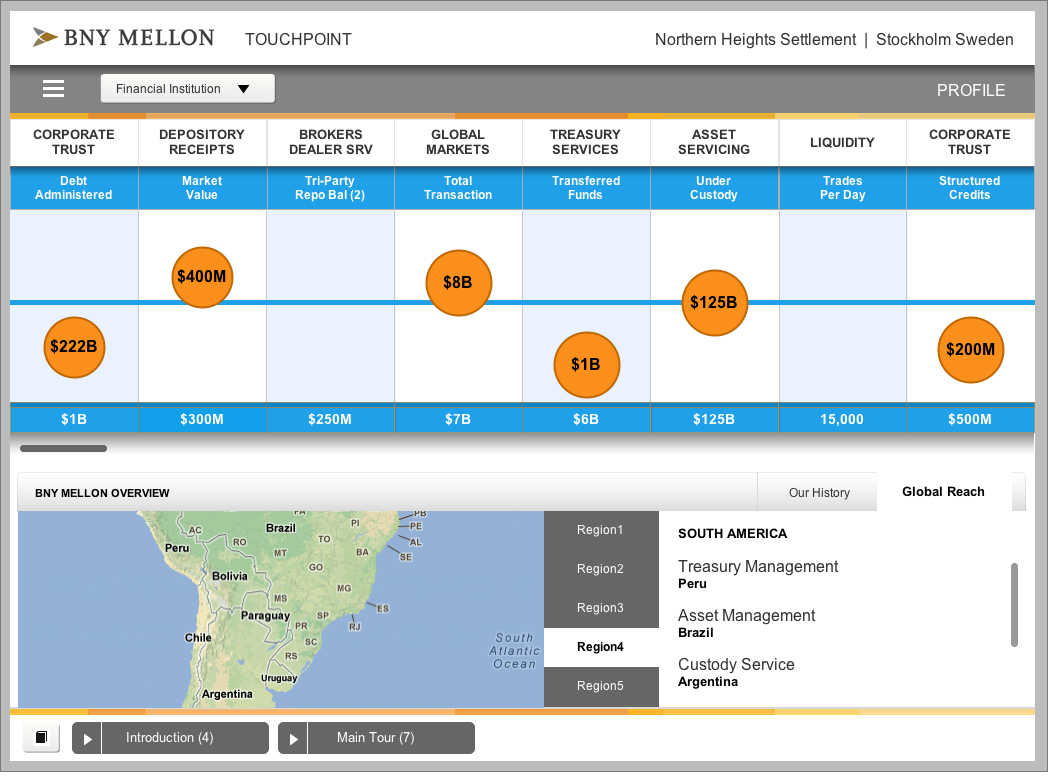Screen dimensions: 1055x779
Task: Click the Treasury Management Peru entry
Action: [x=758, y=574]
